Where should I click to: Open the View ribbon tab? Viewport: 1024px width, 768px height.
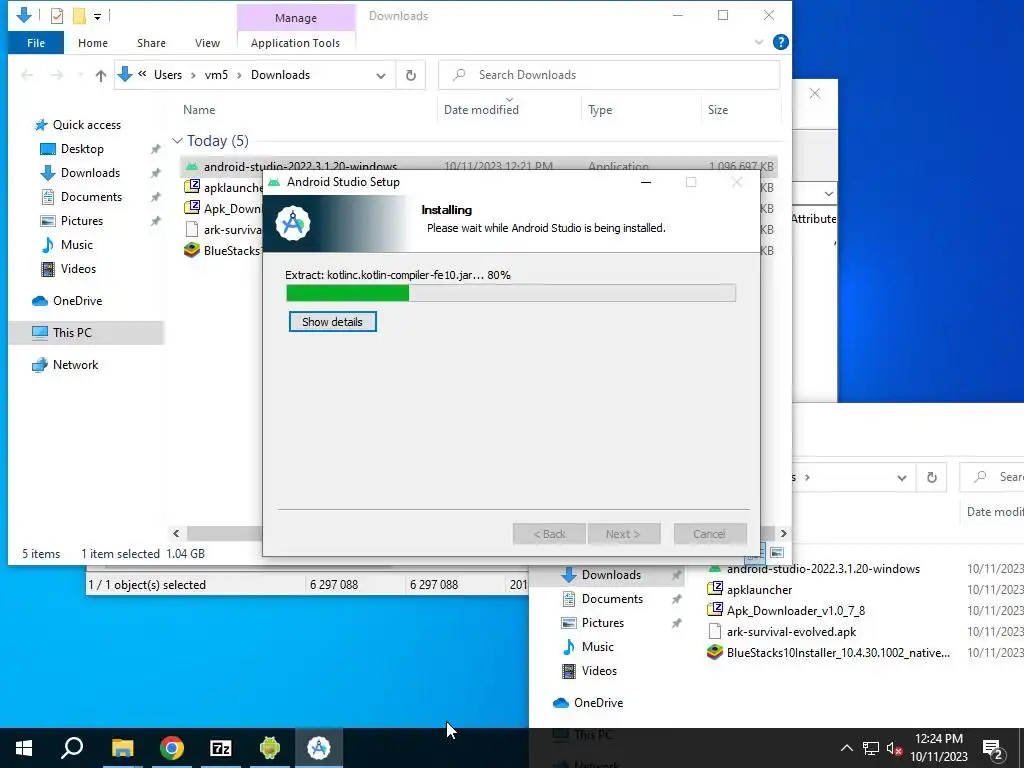click(207, 43)
